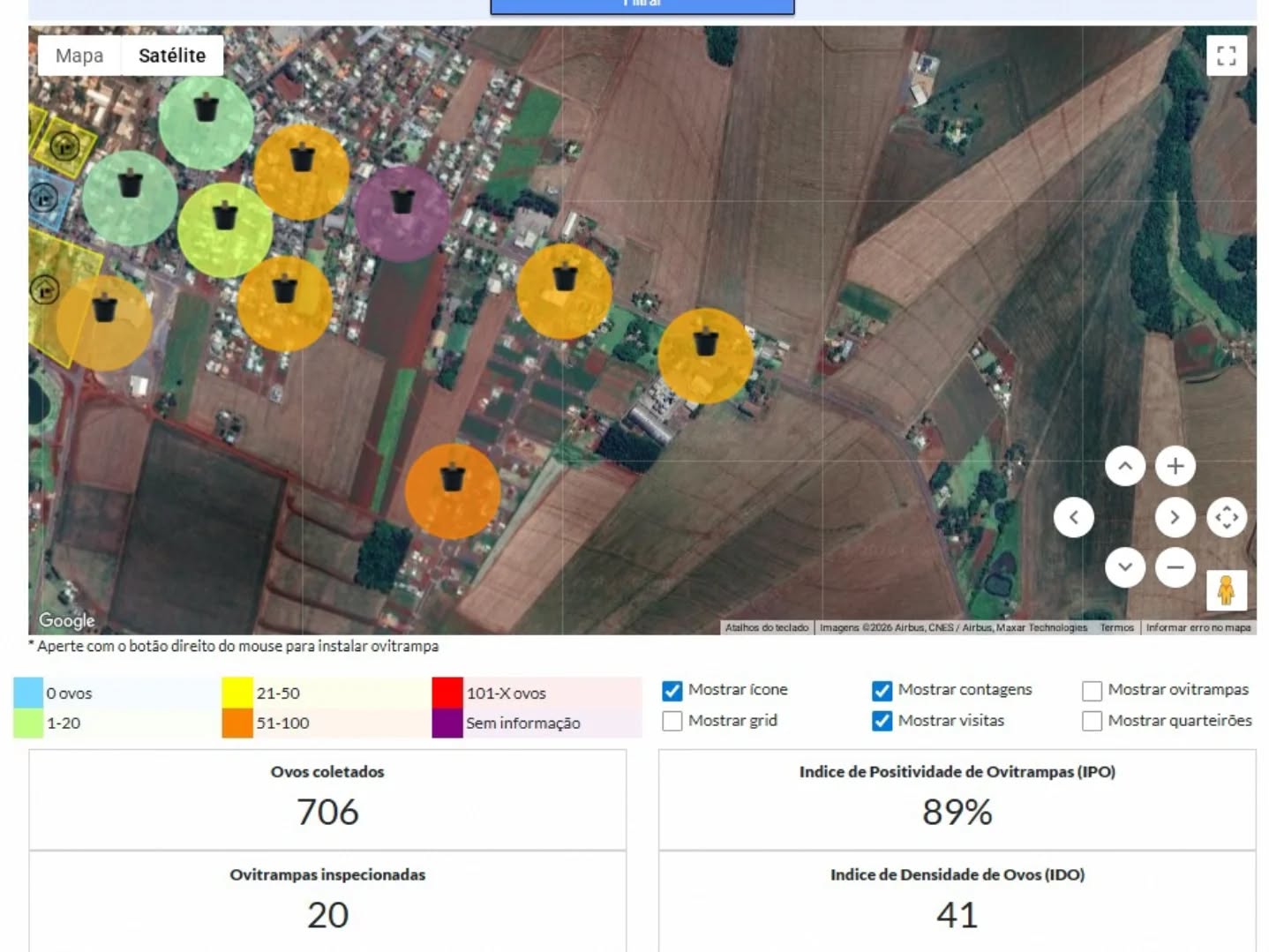Click the map camera rotate control
Image resolution: width=1269 pixels, height=952 pixels.
[x=1226, y=517]
